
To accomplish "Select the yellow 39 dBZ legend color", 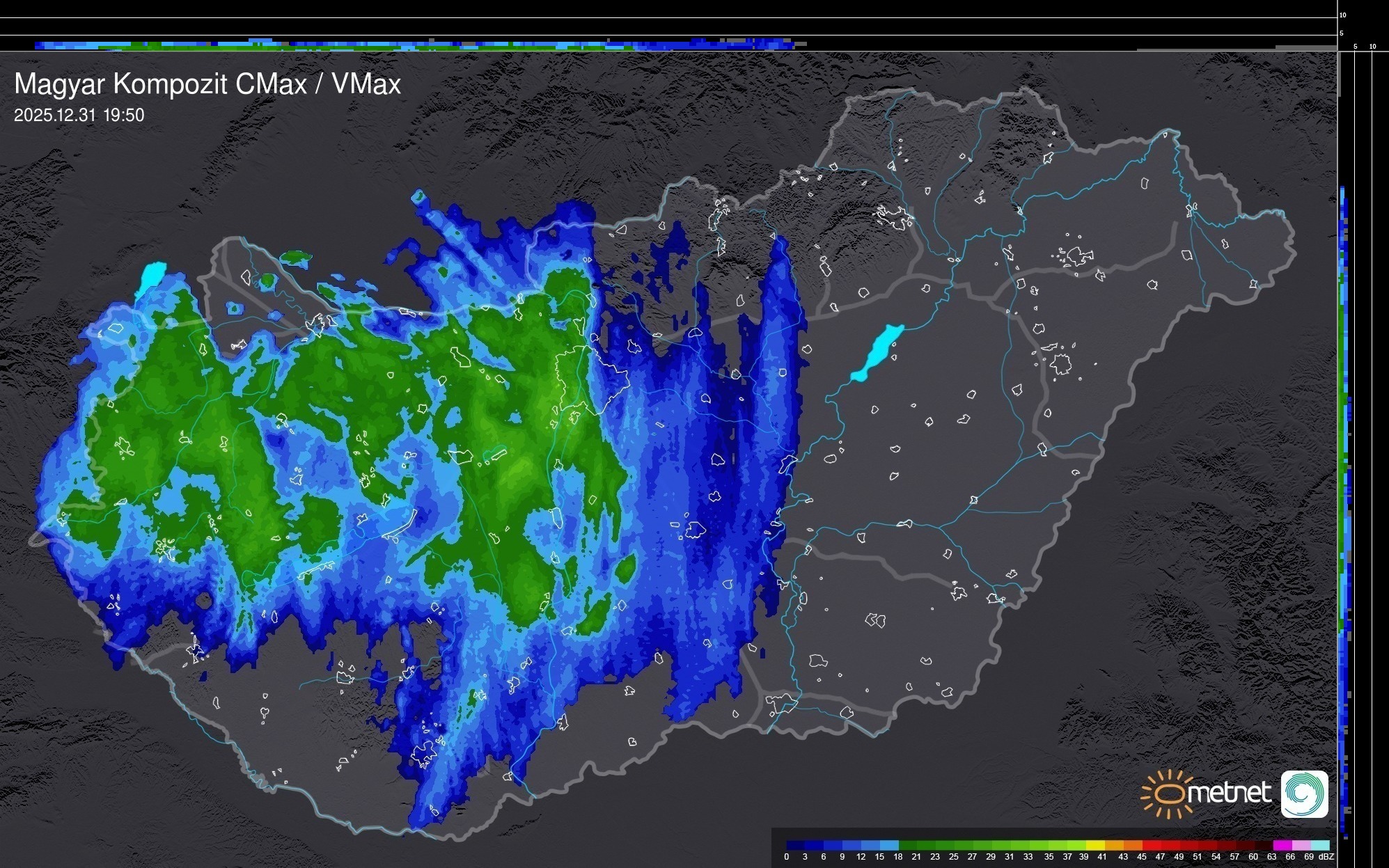I will pyautogui.click(x=1095, y=845).
